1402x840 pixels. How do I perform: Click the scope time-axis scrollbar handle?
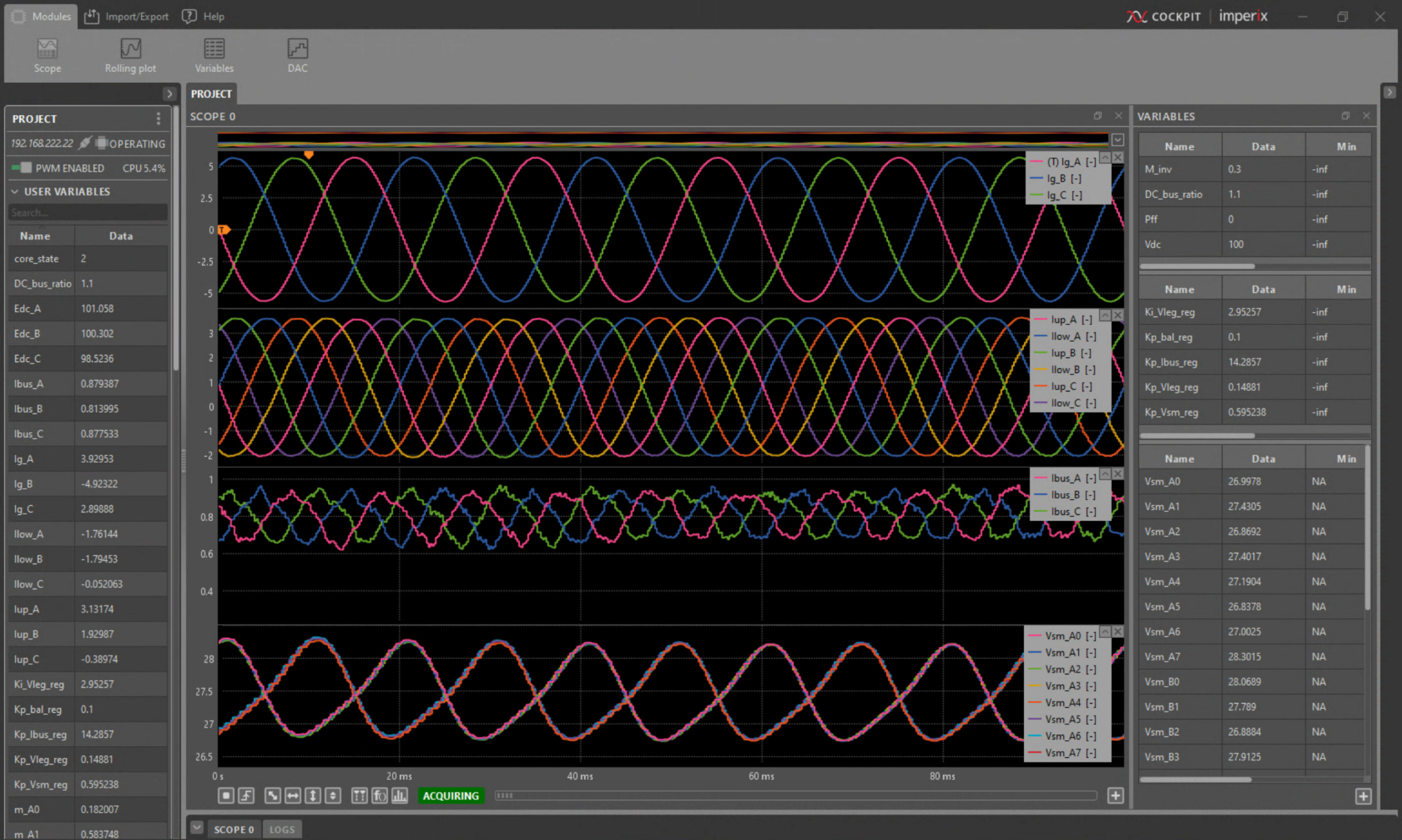[505, 796]
